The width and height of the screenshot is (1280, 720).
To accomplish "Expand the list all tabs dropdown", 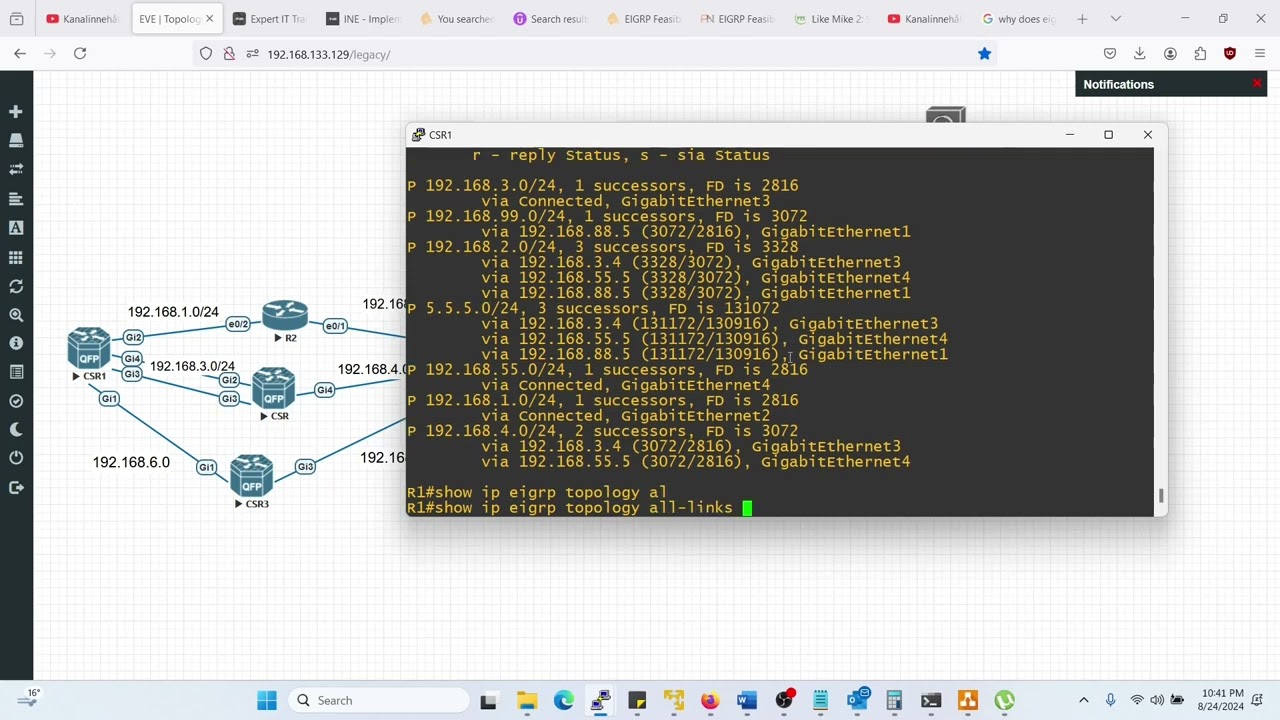I will (x=1116, y=19).
